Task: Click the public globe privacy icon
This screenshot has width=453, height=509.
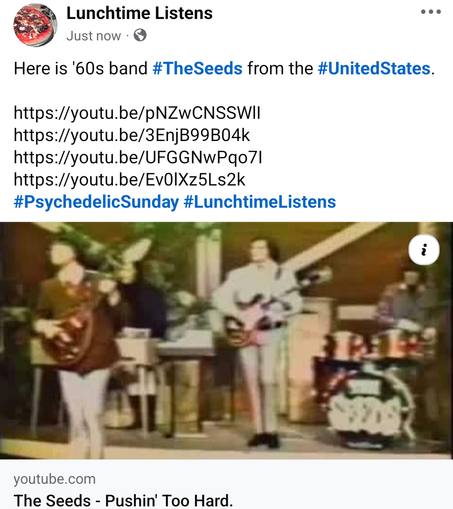Action: pyautogui.click(x=140, y=35)
